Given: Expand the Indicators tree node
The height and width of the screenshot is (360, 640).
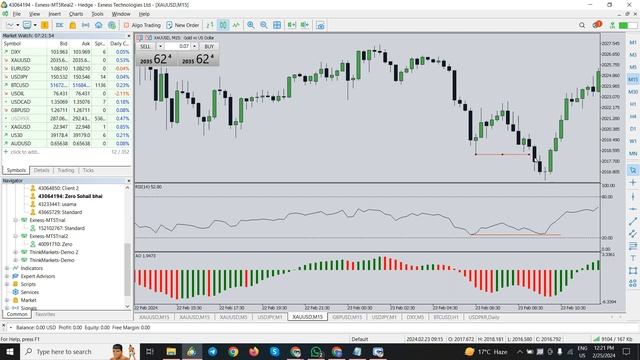Looking at the screenshot, I should coord(7,268).
